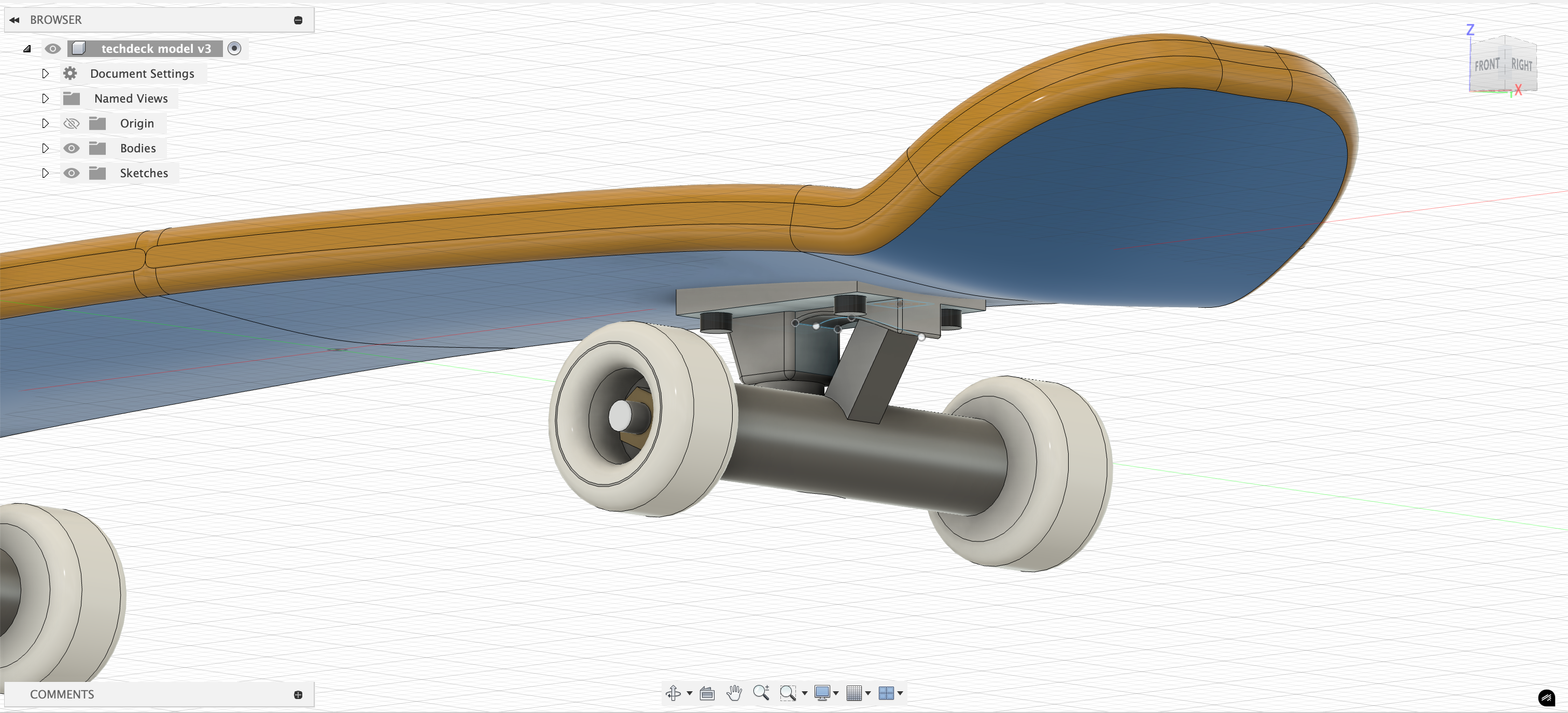
Task: Hide the Sketches folder via eye icon
Action: pos(71,174)
